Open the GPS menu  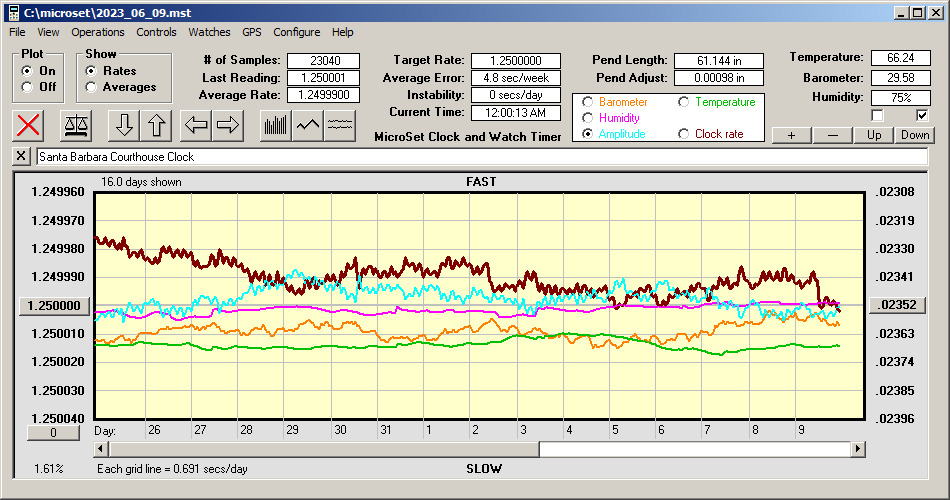point(251,32)
